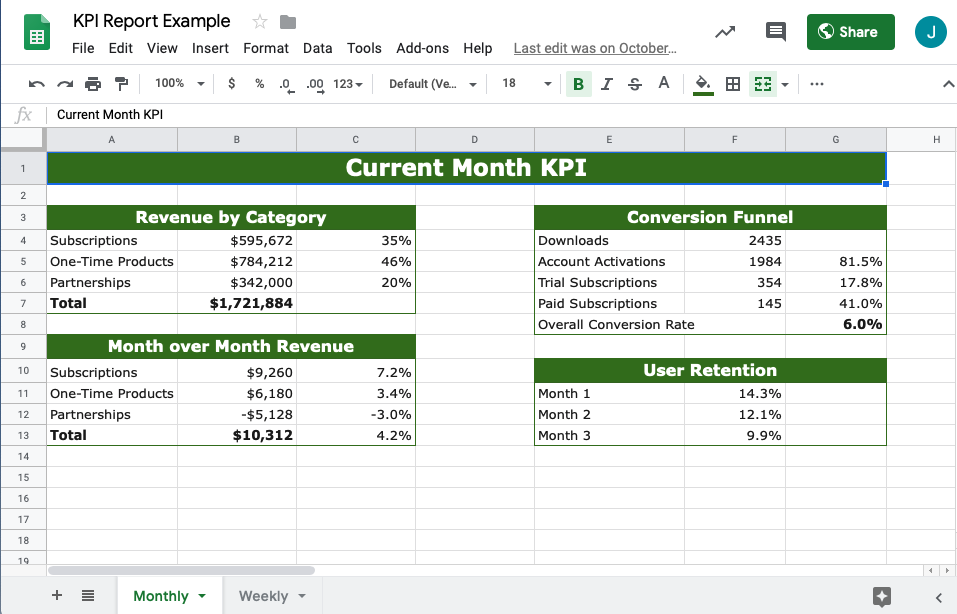Expand the font size 18 dropdown

click(x=527, y=84)
